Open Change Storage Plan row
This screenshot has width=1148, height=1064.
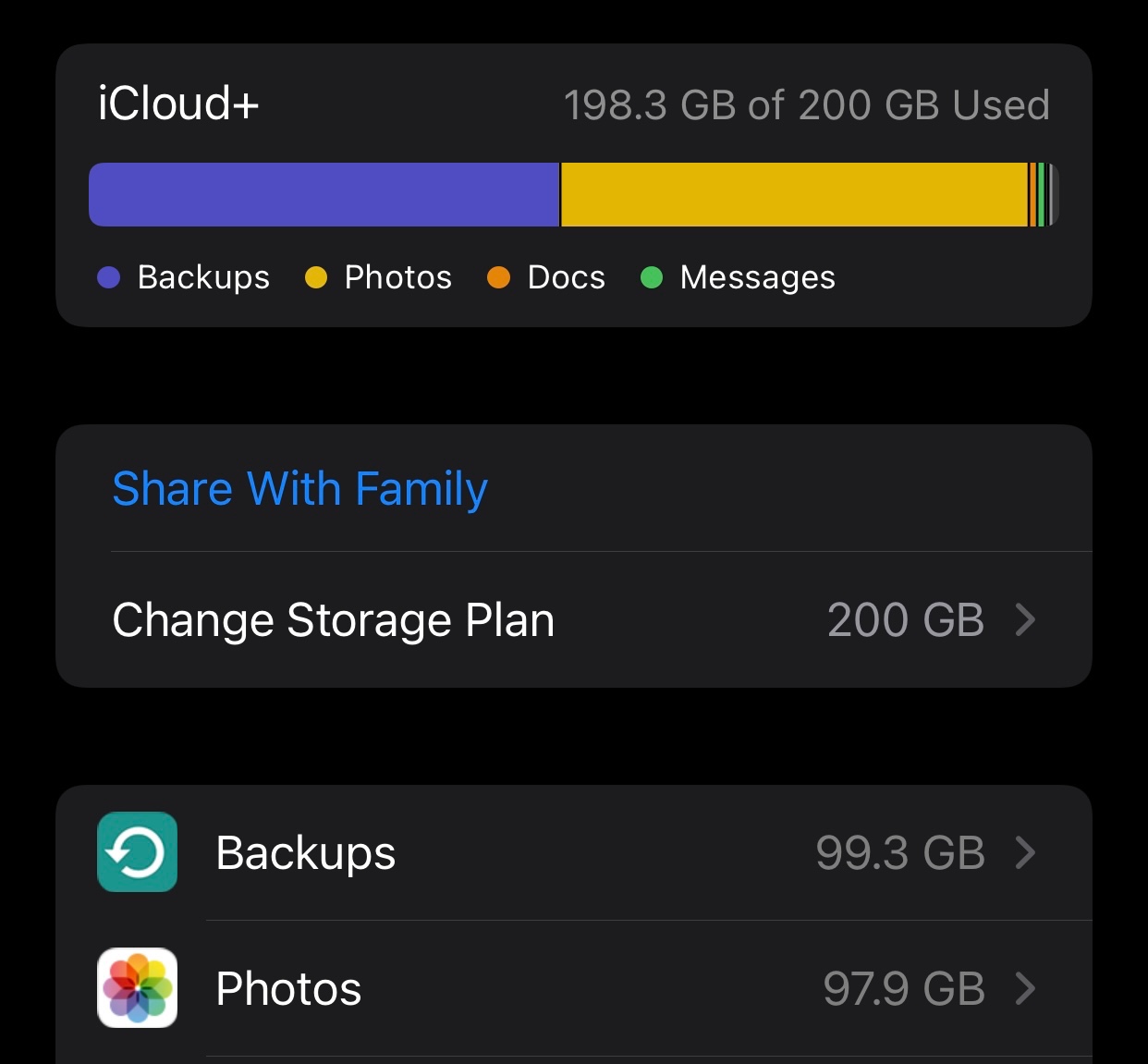(574, 619)
